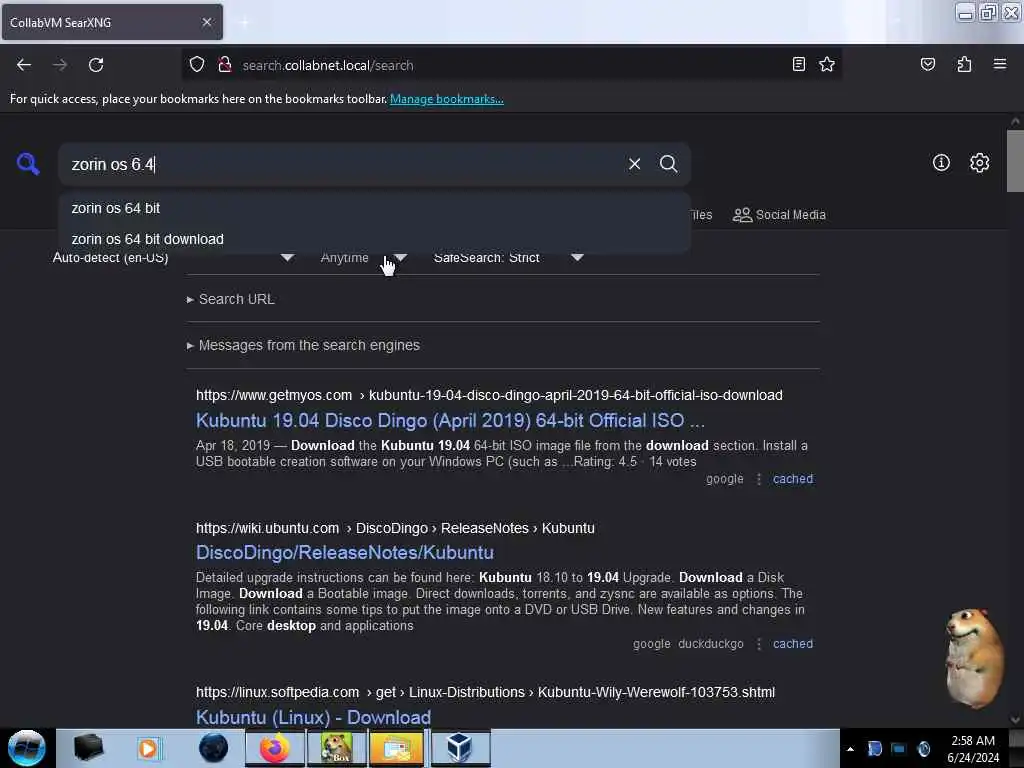Open SearXNG preferences gear icon
1024x768 pixels.
(979, 163)
